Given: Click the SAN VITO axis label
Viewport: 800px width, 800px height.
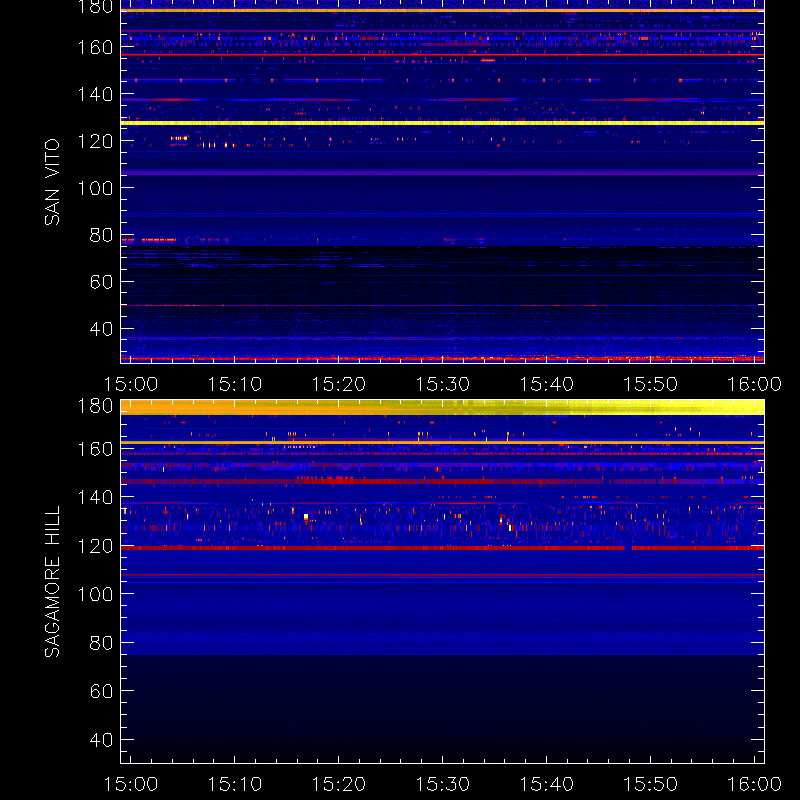Looking at the screenshot, I should point(52,182).
